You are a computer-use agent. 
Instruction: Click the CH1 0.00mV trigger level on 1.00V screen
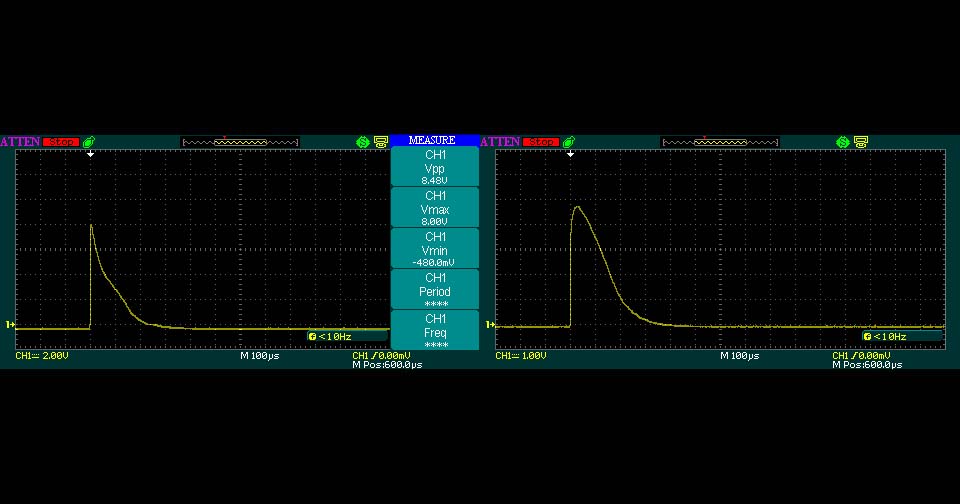861,356
